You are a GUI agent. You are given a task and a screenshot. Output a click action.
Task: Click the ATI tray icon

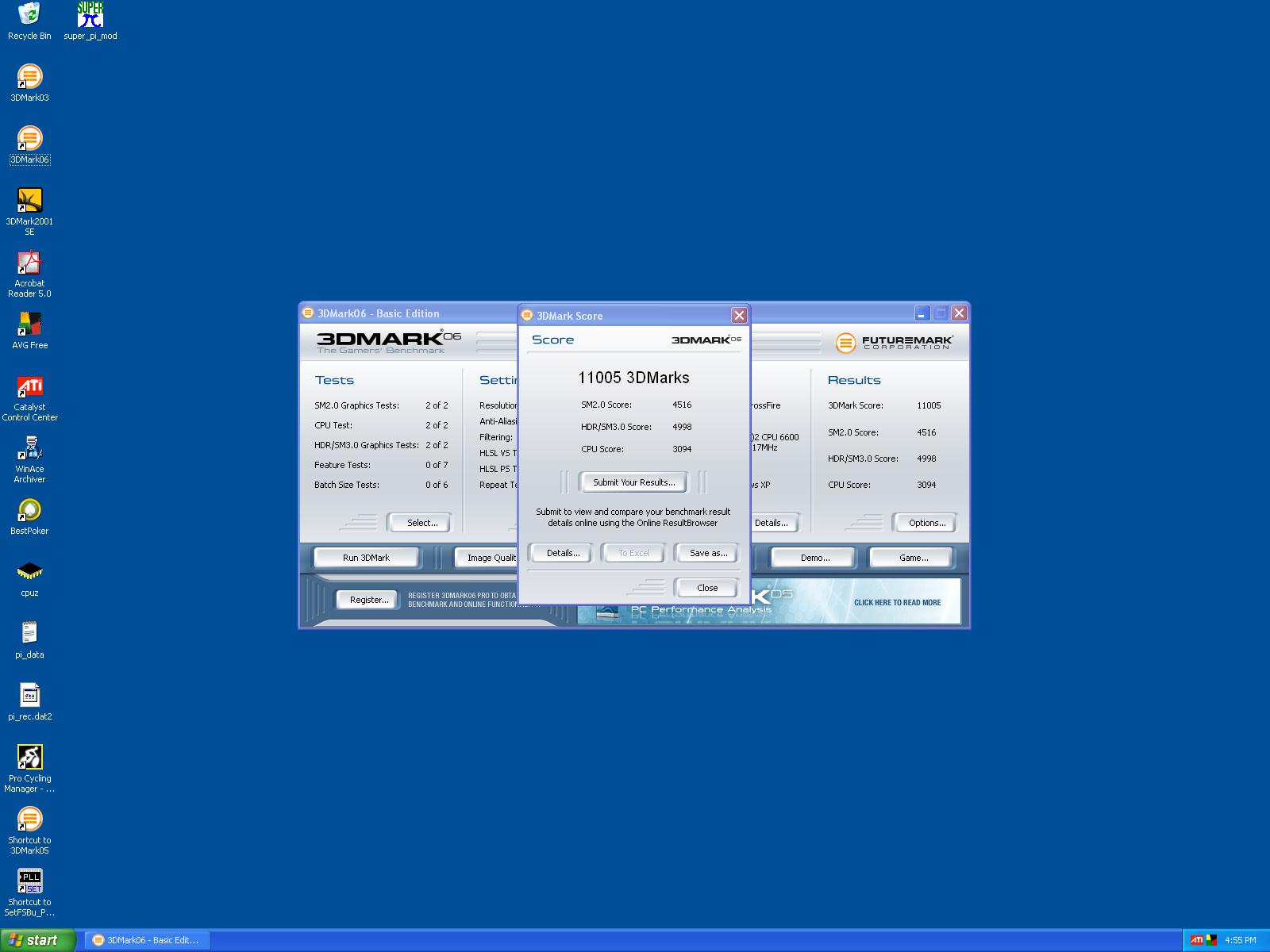click(1196, 940)
